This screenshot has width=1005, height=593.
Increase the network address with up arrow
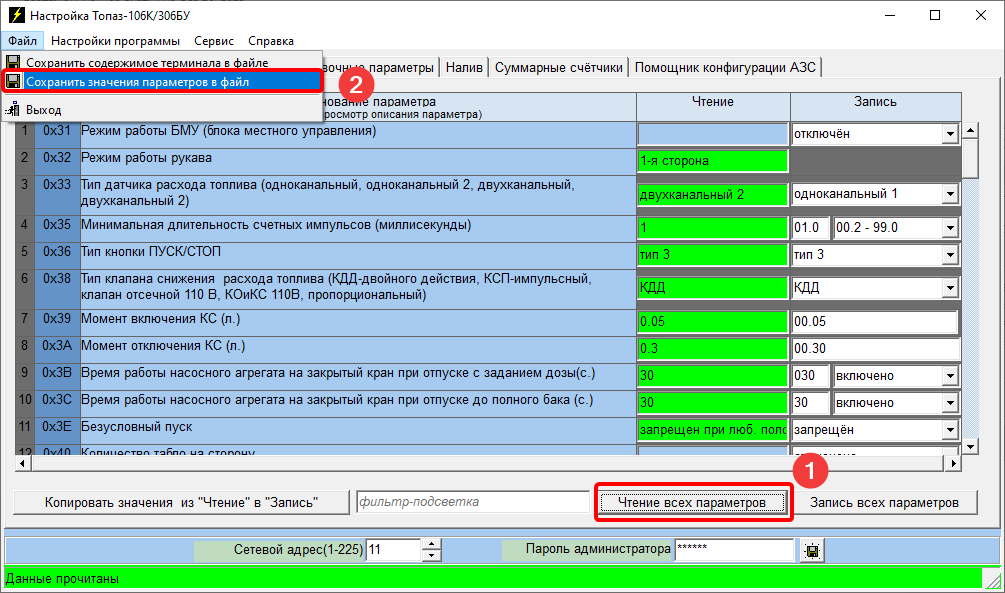[x=431, y=544]
